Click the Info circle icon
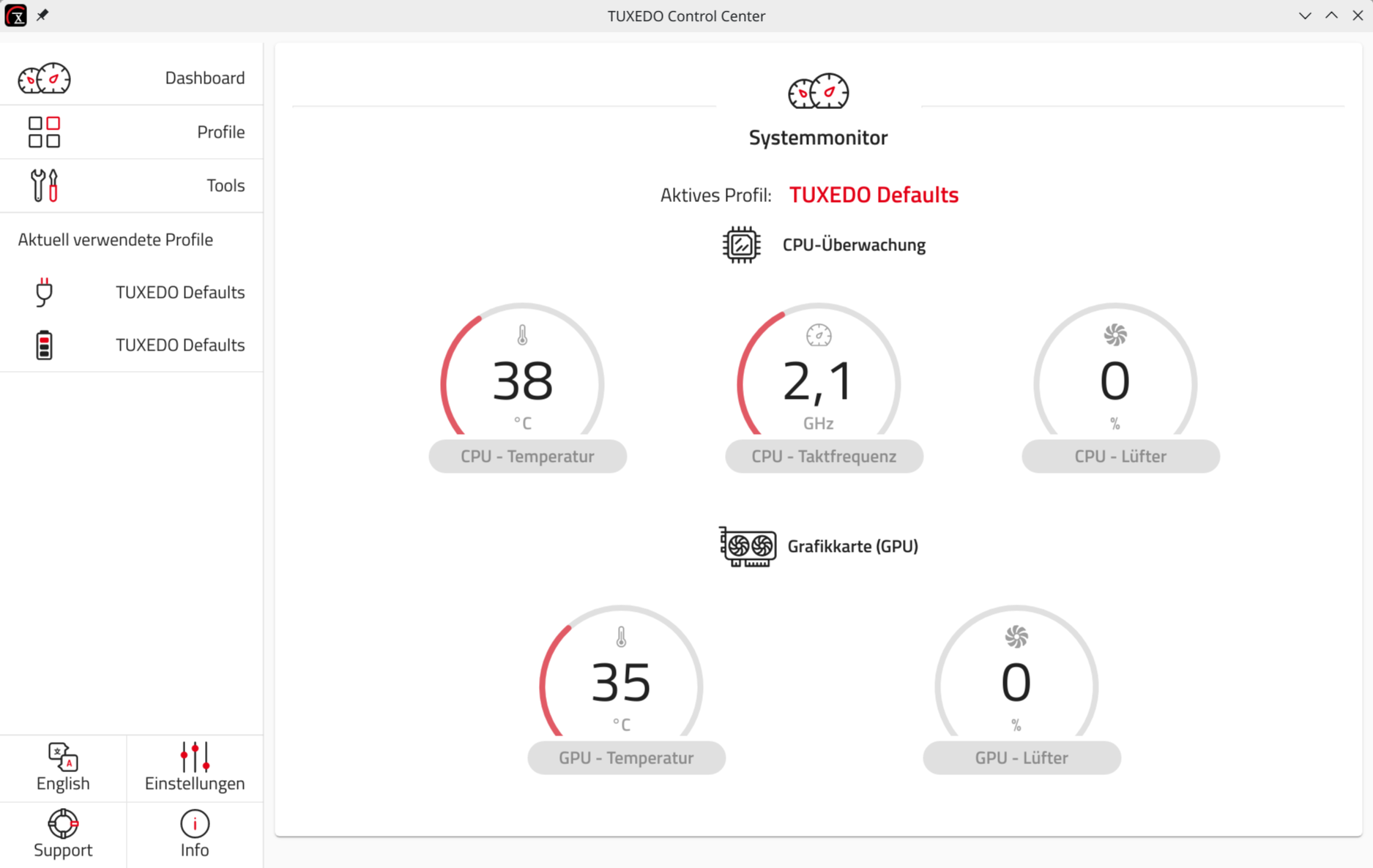 195,823
